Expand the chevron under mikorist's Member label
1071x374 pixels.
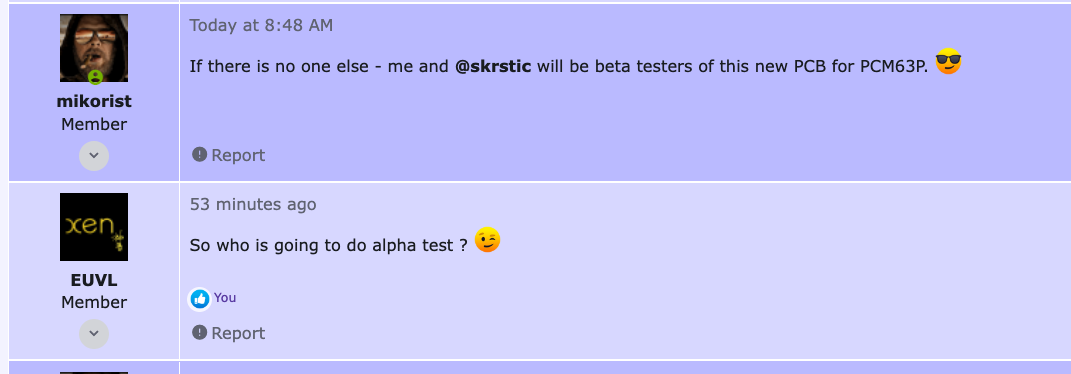coord(94,156)
